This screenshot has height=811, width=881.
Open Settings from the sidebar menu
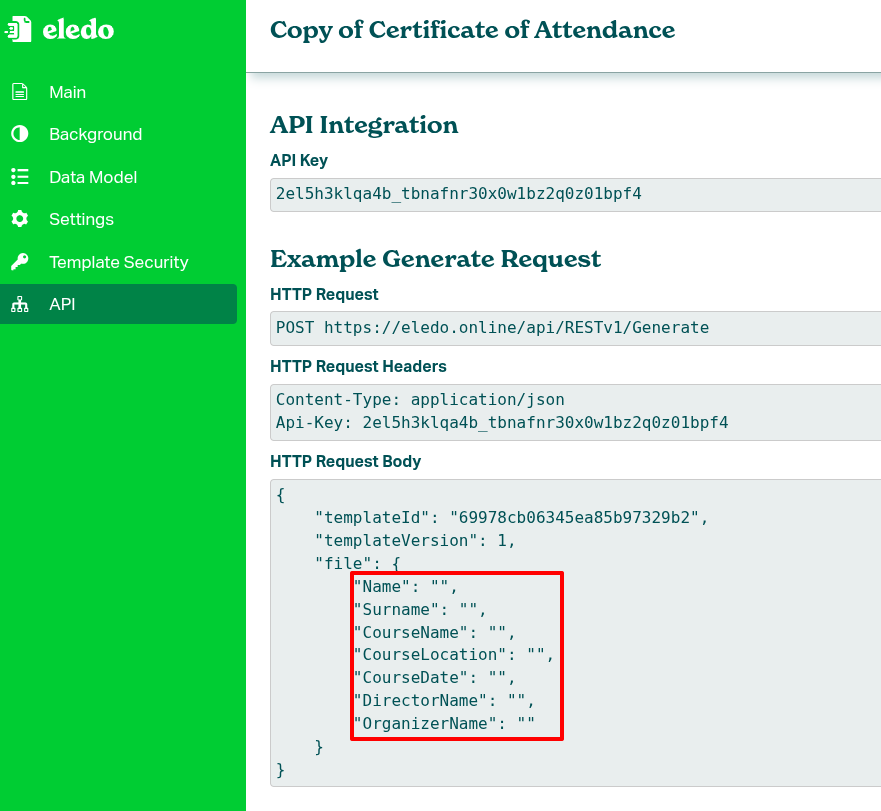[81, 219]
